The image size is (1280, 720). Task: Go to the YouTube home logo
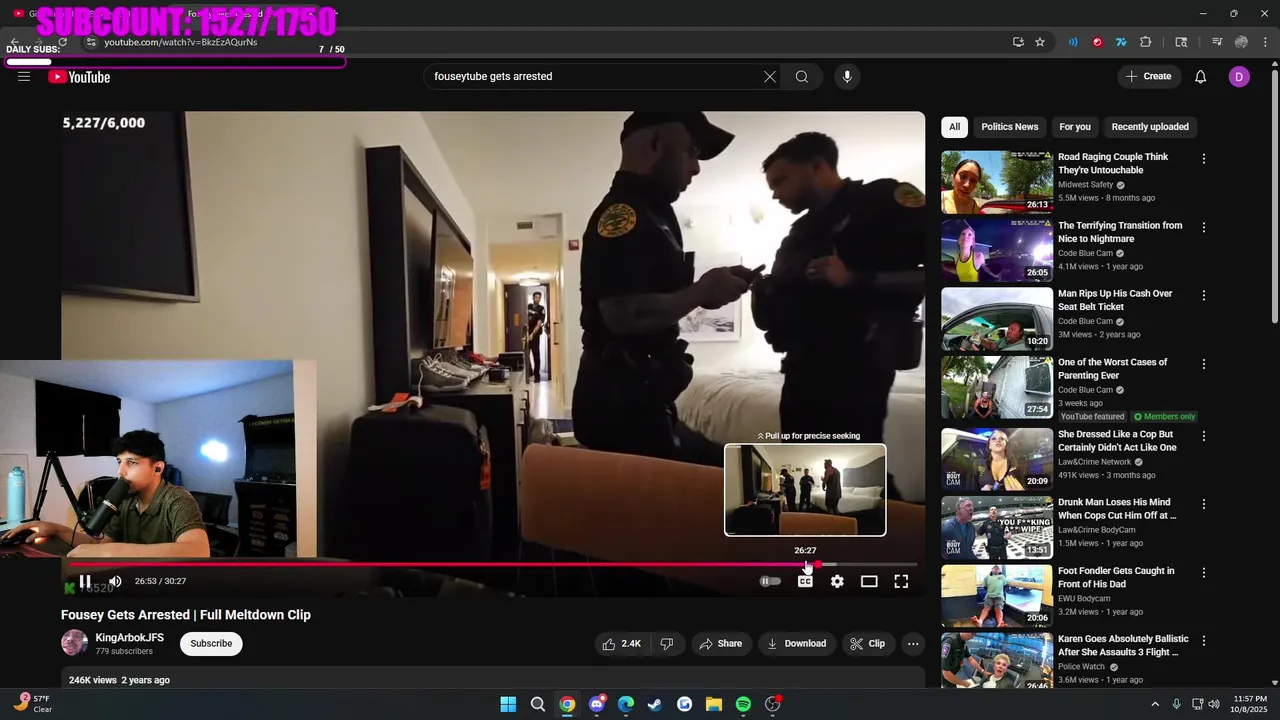79,77
